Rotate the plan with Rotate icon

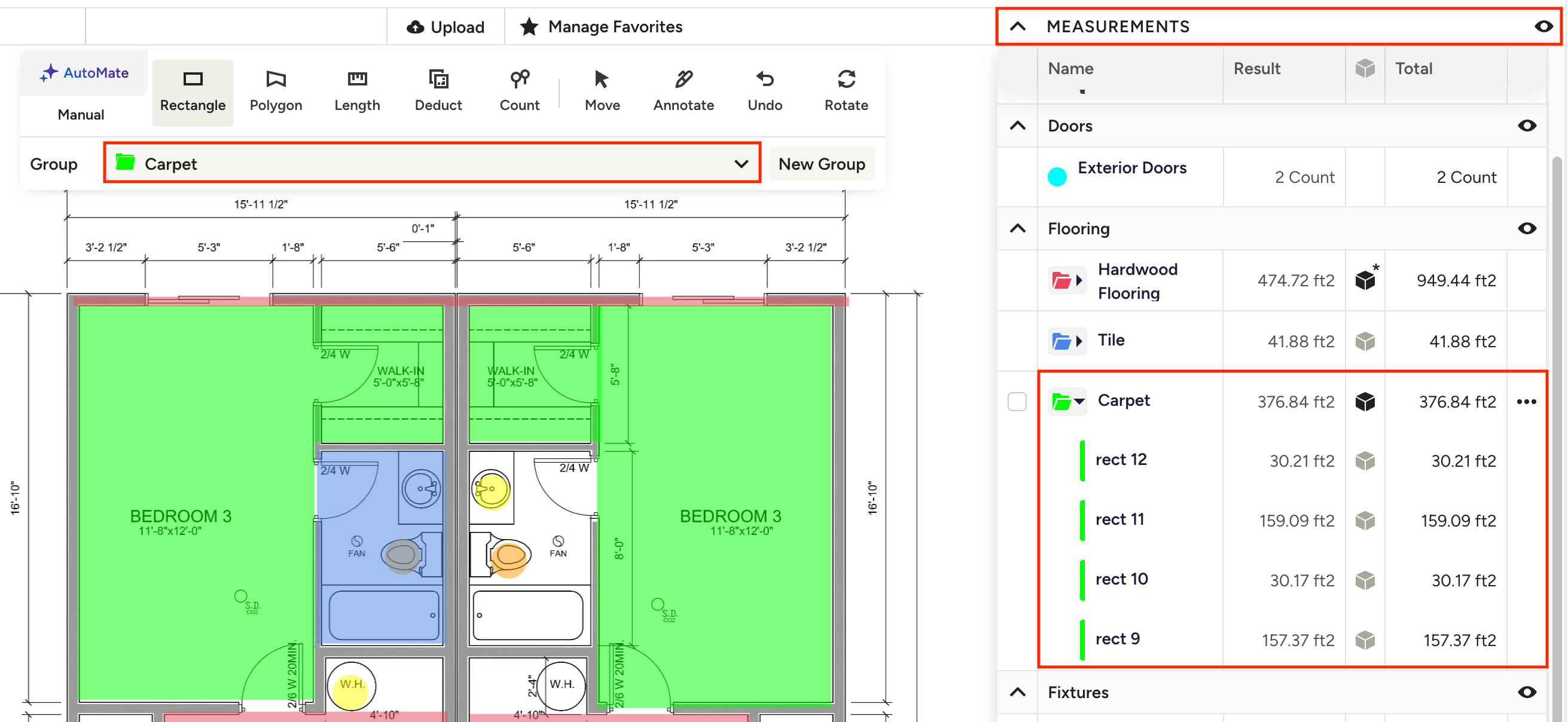click(846, 92)
